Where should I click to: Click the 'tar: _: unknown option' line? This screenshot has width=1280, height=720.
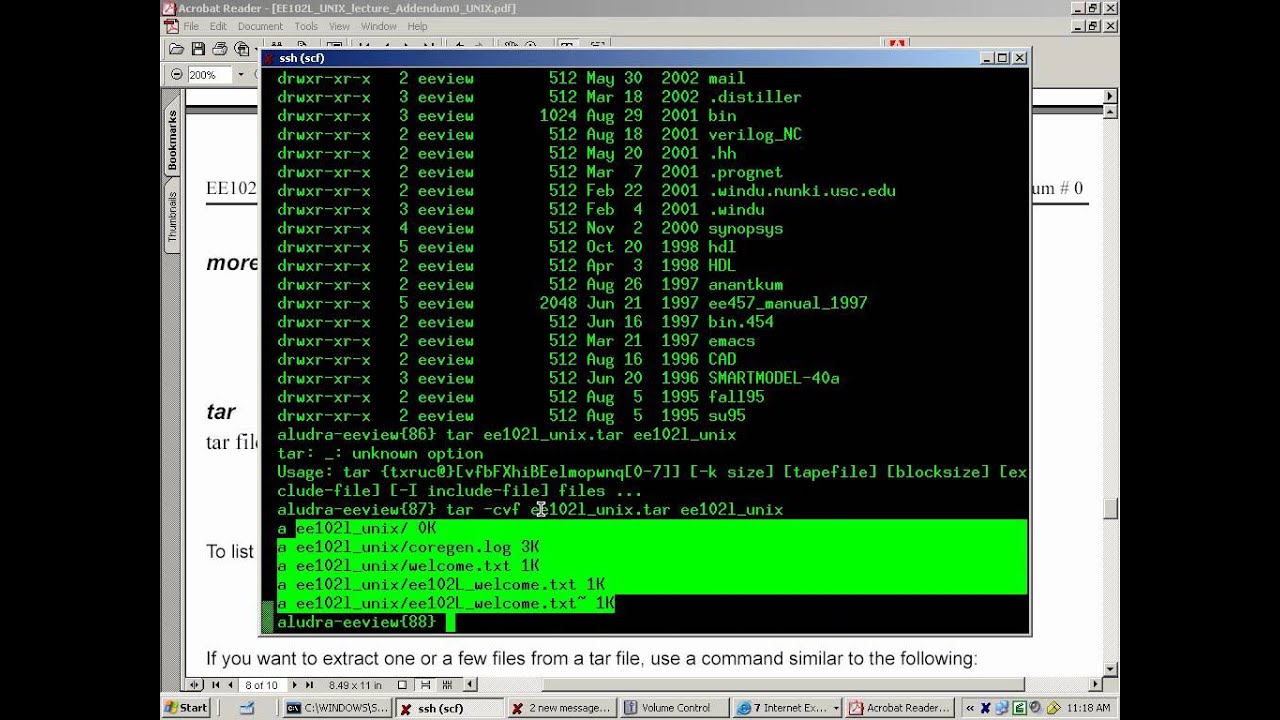click(x=380, y=453)
